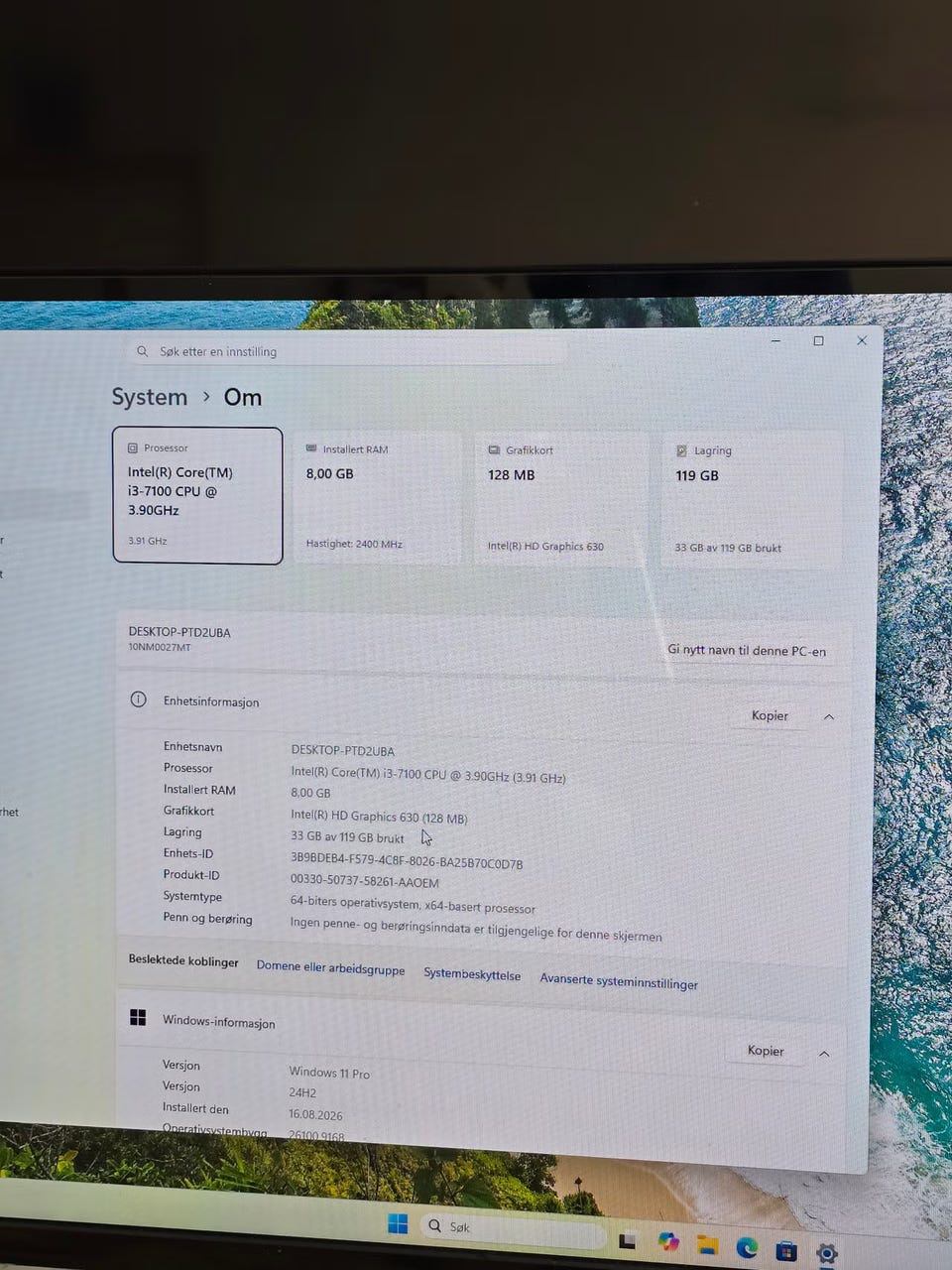Select the Installert RAM card

(378, 497)
